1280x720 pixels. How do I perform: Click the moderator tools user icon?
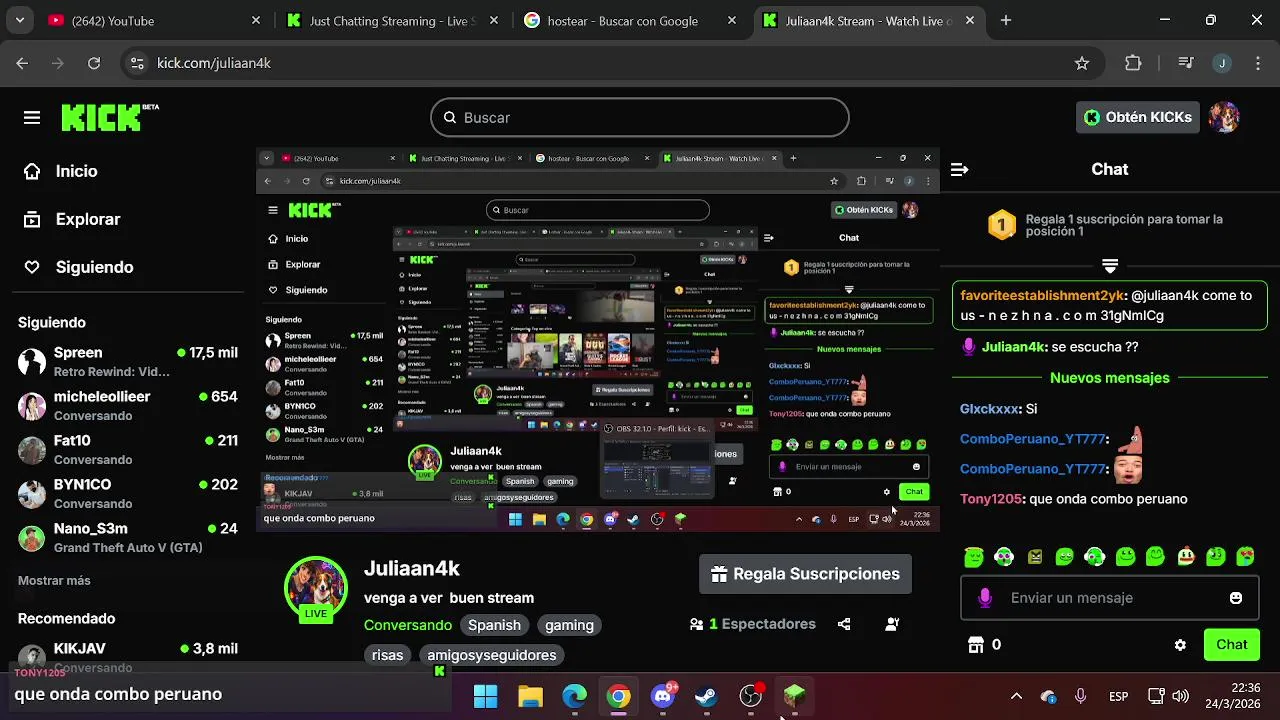892,624
